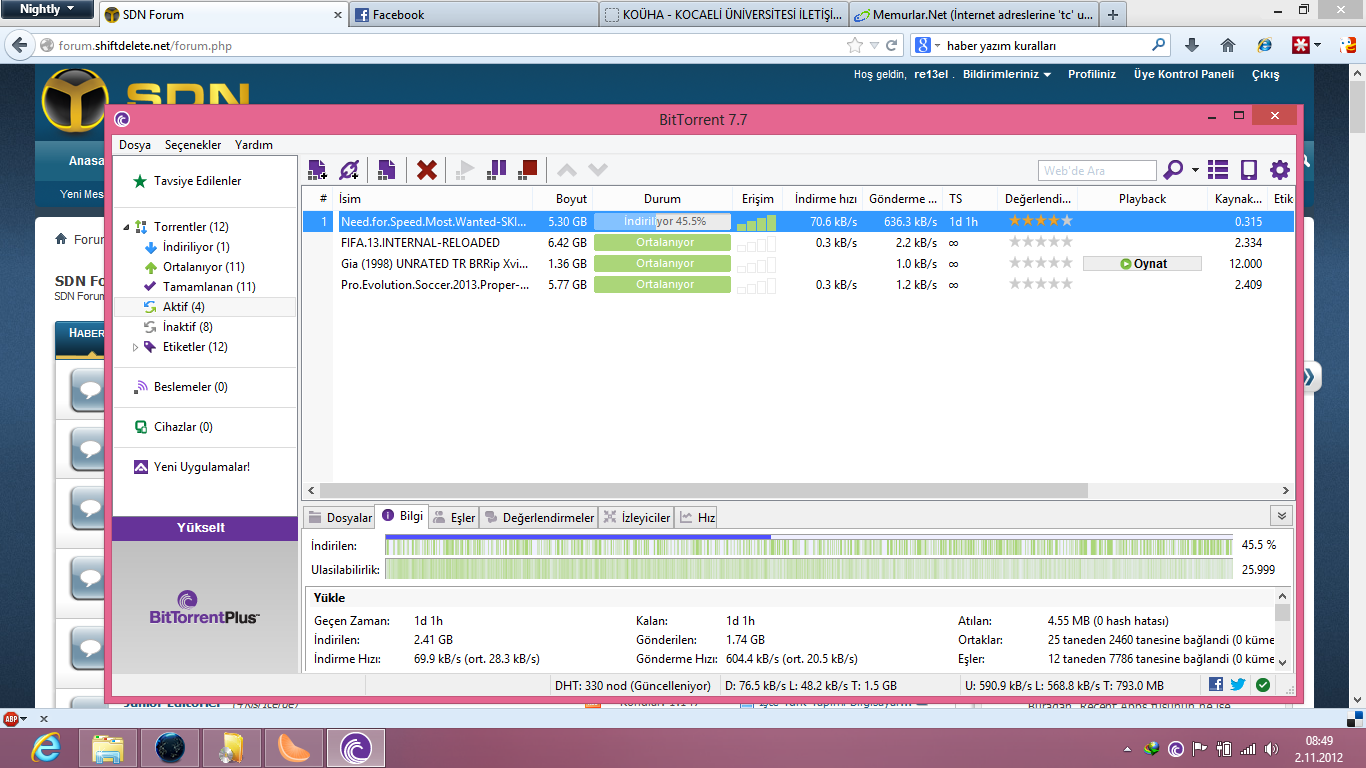Sort by Playback column header
Screen dimensions: 1366x768
[x=1142, y=199]
